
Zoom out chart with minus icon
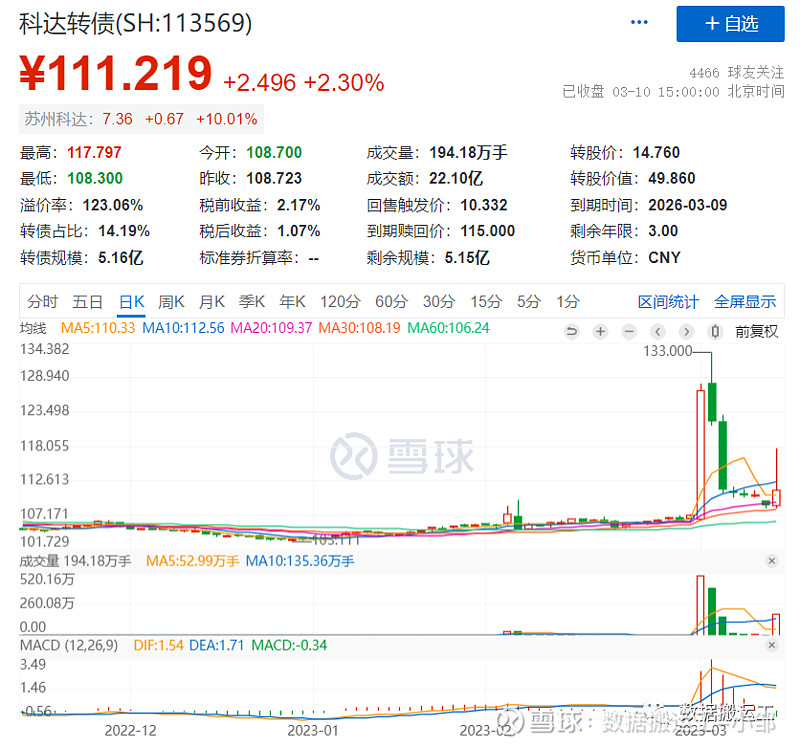pyautogui.click(x=629, y=332)
